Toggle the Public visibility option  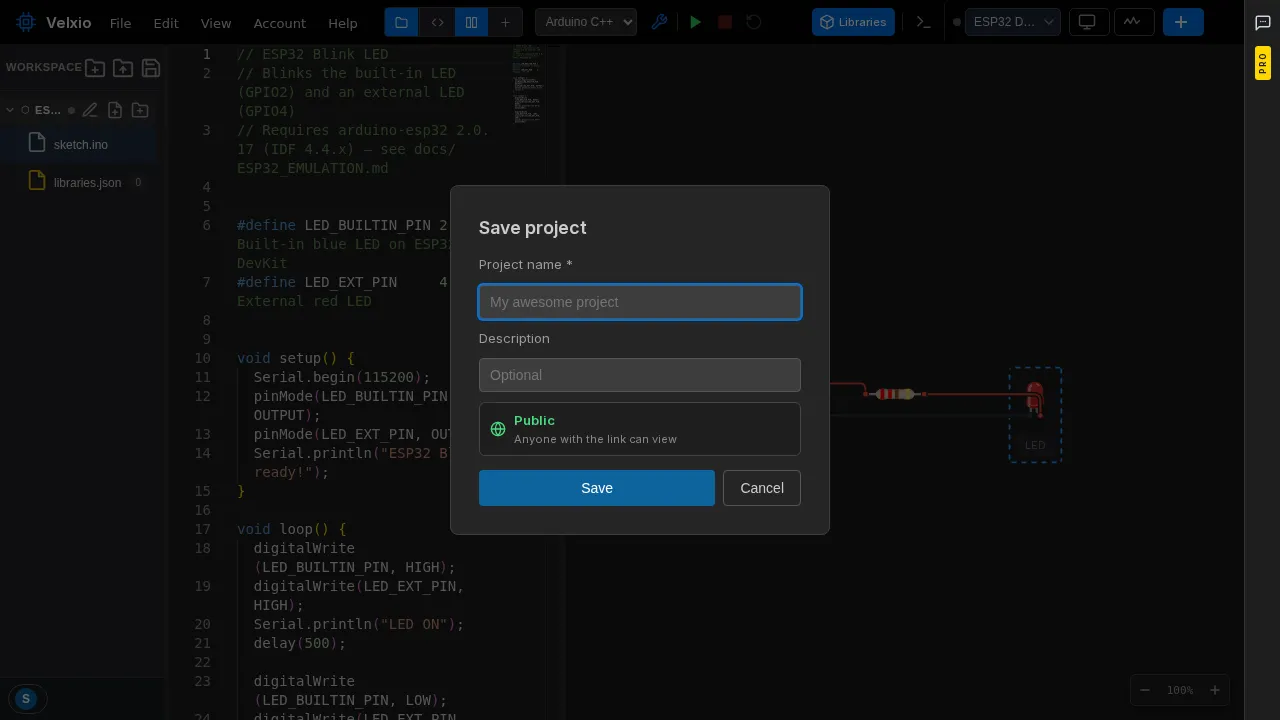point(640,429)
